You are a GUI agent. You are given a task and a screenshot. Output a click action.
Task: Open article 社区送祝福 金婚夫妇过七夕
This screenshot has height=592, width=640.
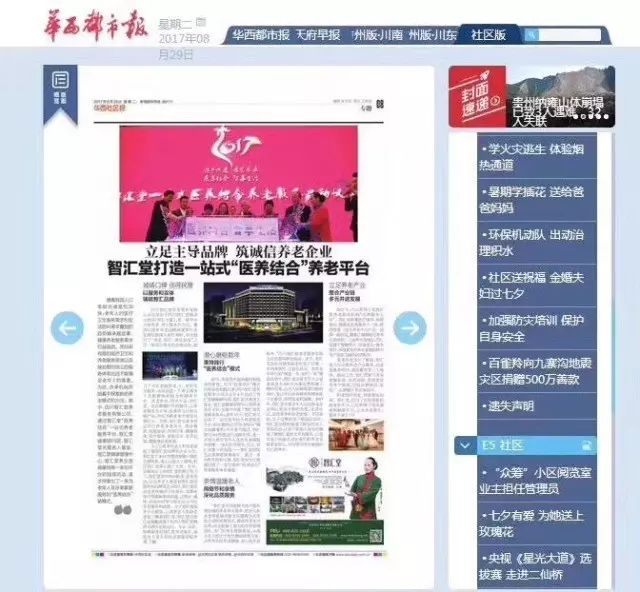coord(537,286)
